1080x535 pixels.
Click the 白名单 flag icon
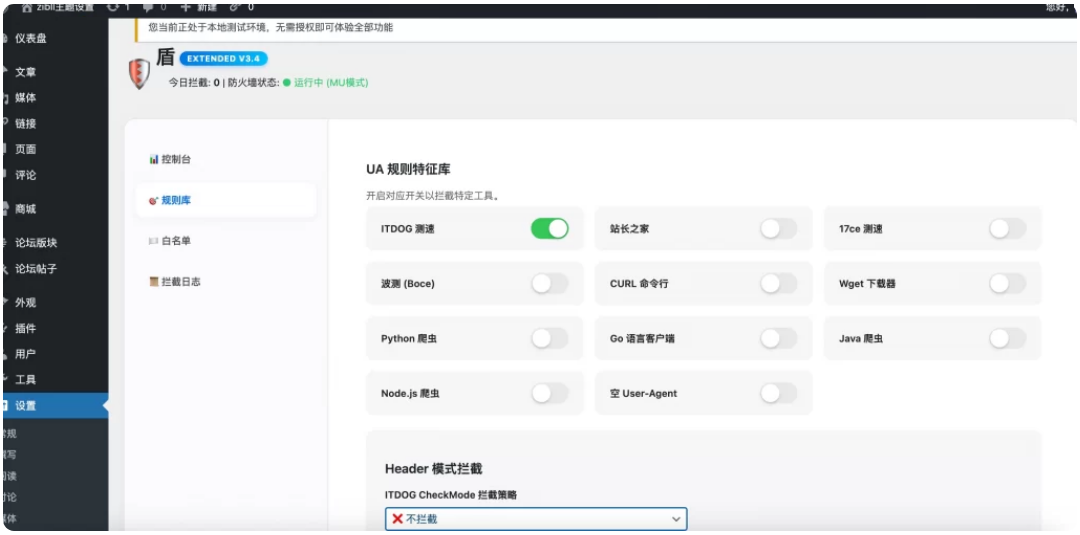153,241
